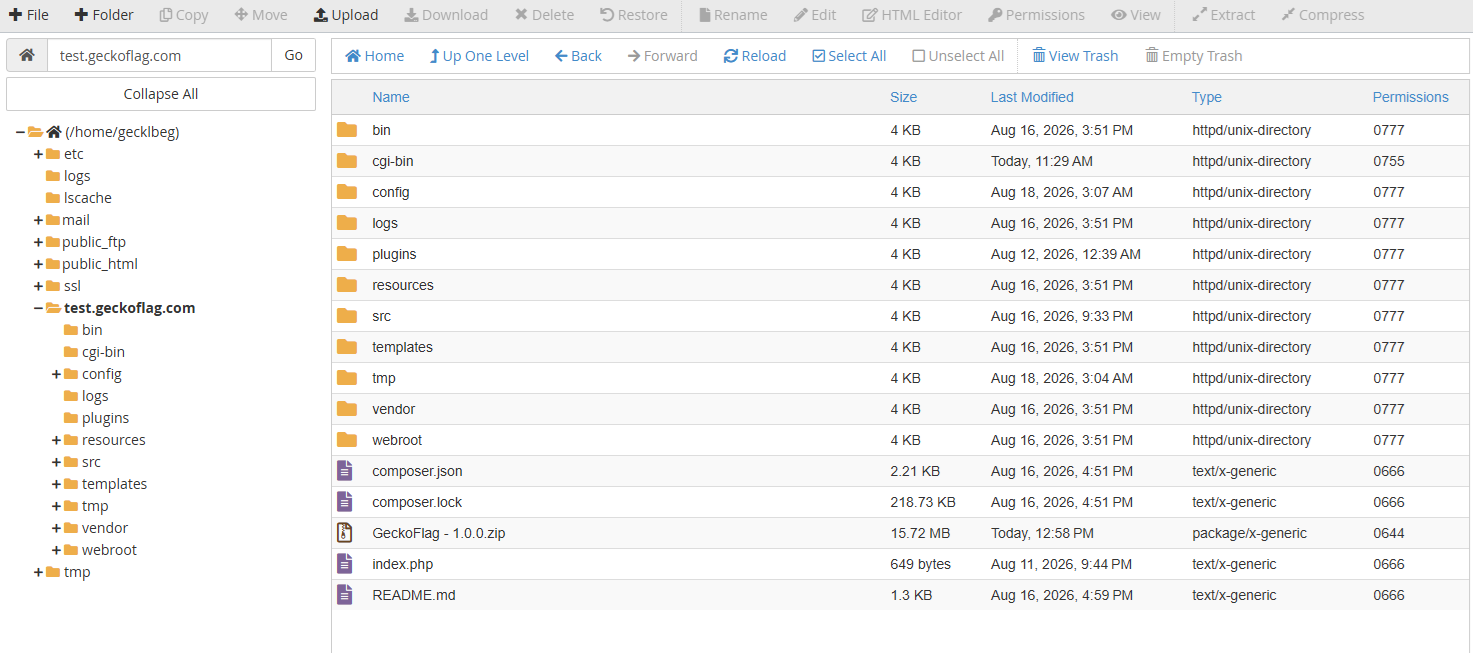
Task: Expand the mail tree folder
Action: click(x=38, y=220)
